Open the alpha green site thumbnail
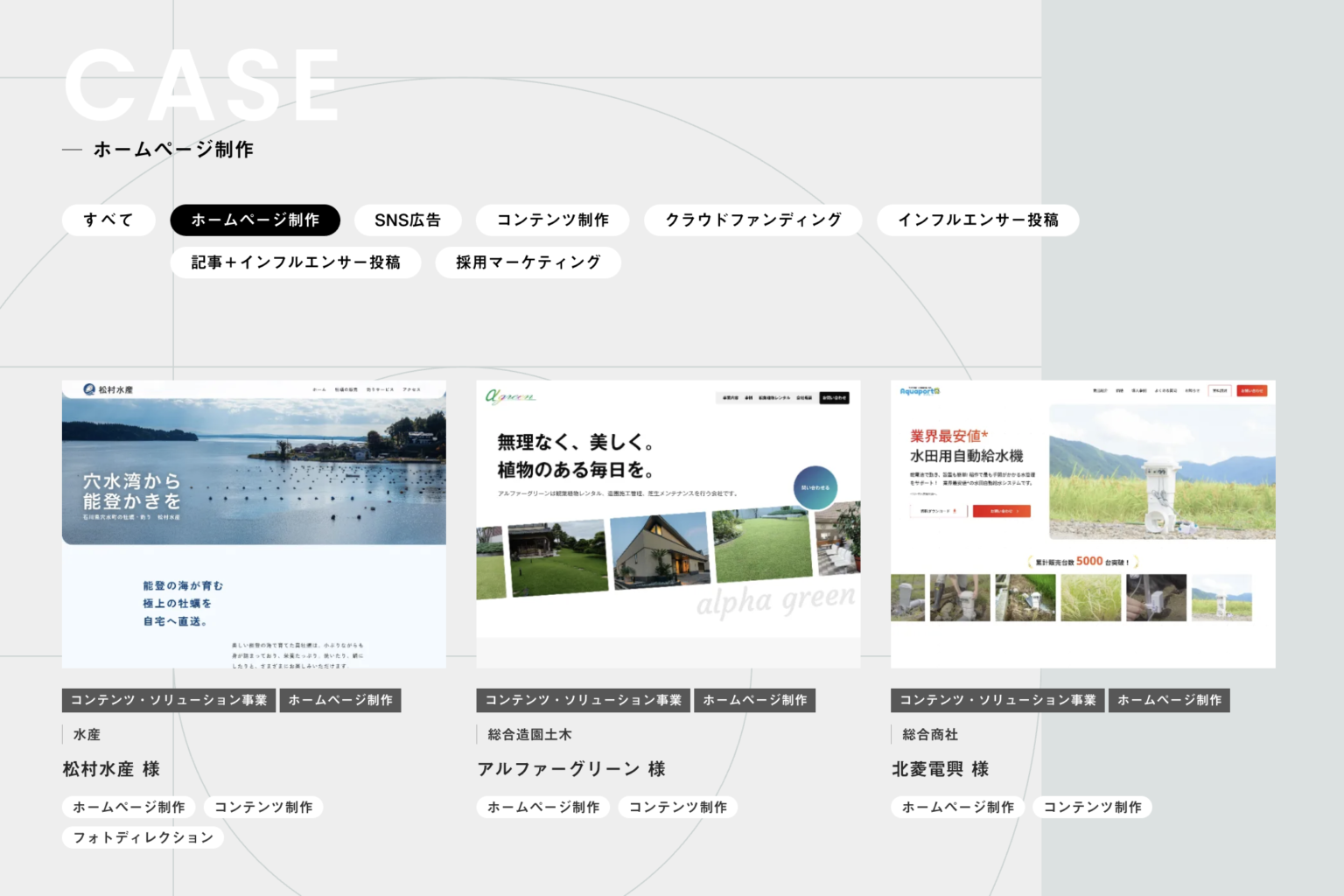 tap(668, 523)
